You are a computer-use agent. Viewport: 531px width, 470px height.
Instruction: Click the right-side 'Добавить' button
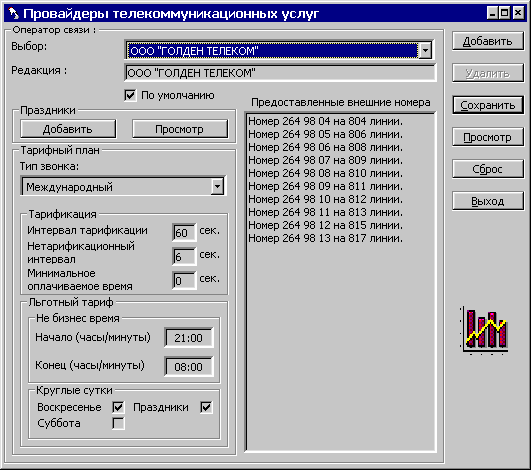click(488, 41)
